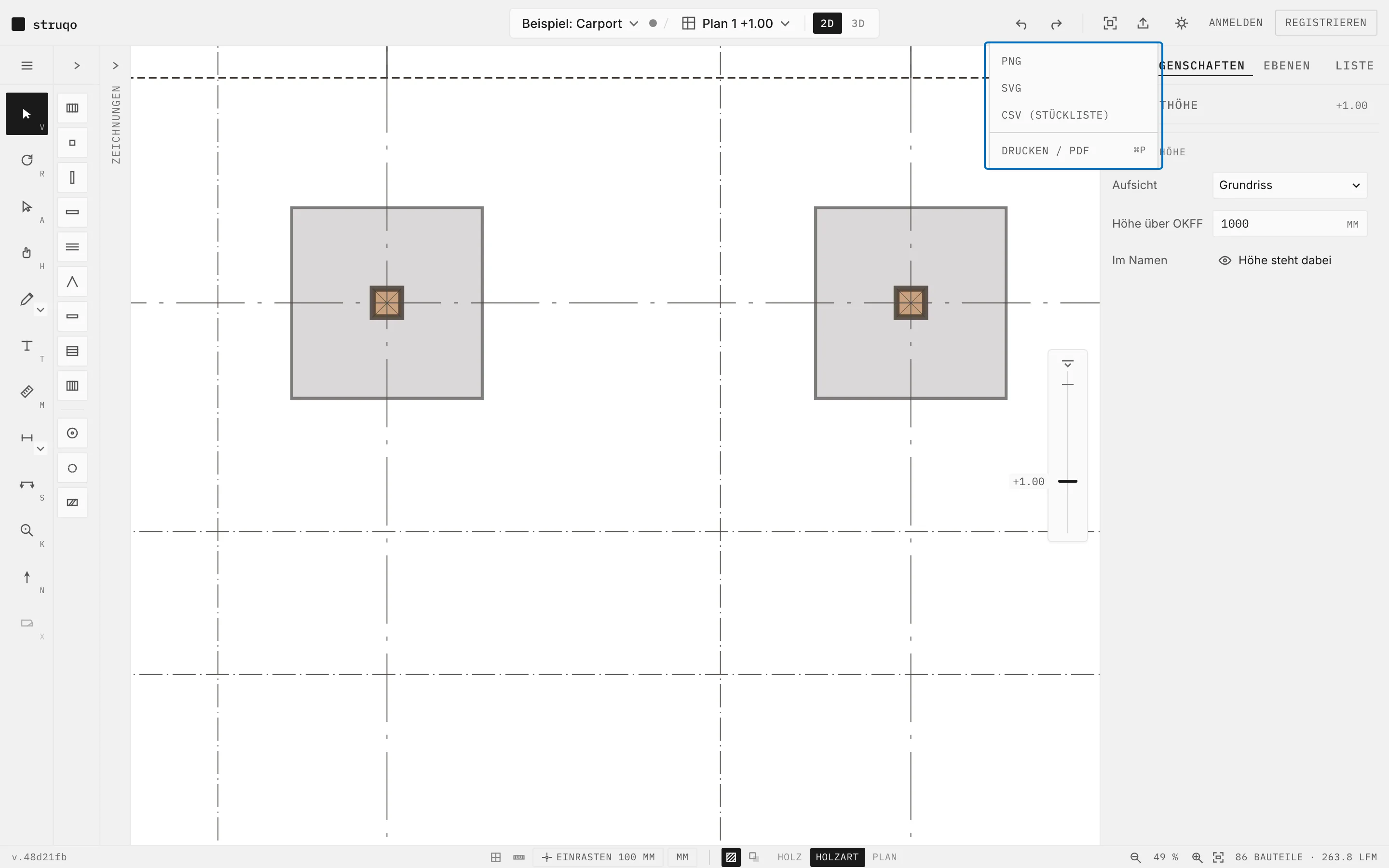This screenshot has width=1389, height=868.
Task: Open the Aufsicht 'Grundriss' dropdown
Action: pyautogui.click(x=1290, y=186)
